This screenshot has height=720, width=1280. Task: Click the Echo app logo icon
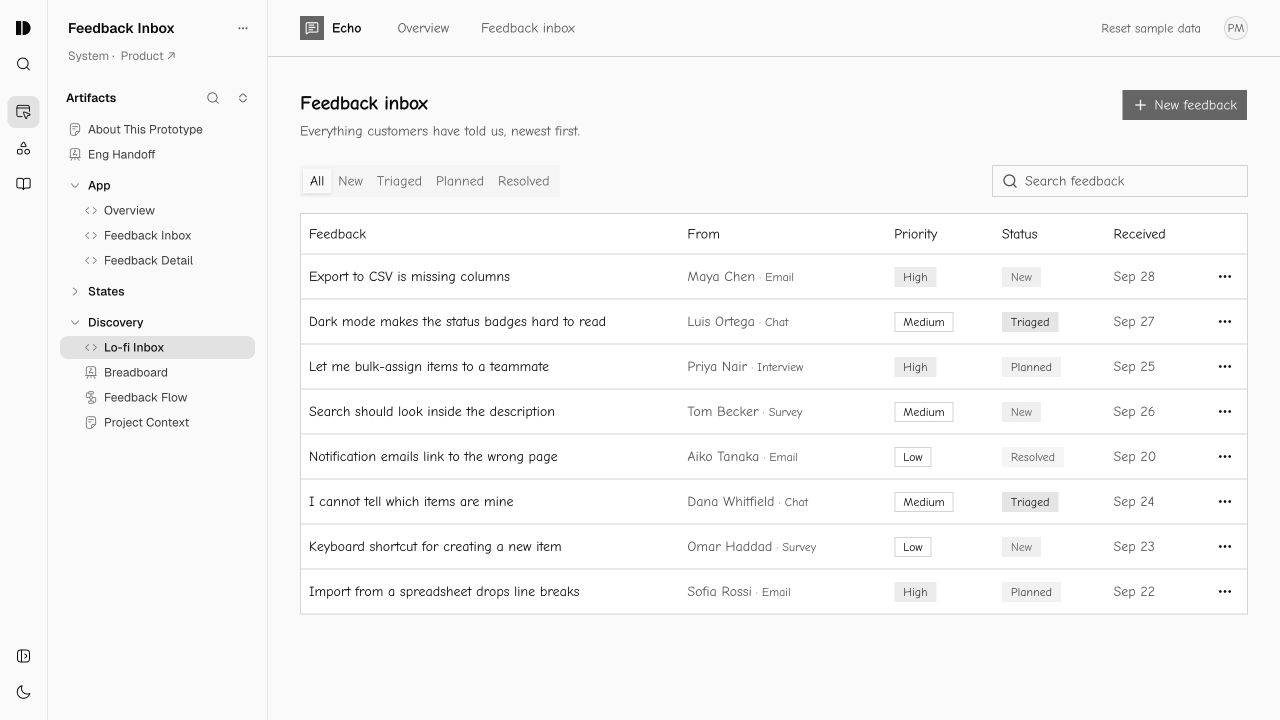click(312, 28)
